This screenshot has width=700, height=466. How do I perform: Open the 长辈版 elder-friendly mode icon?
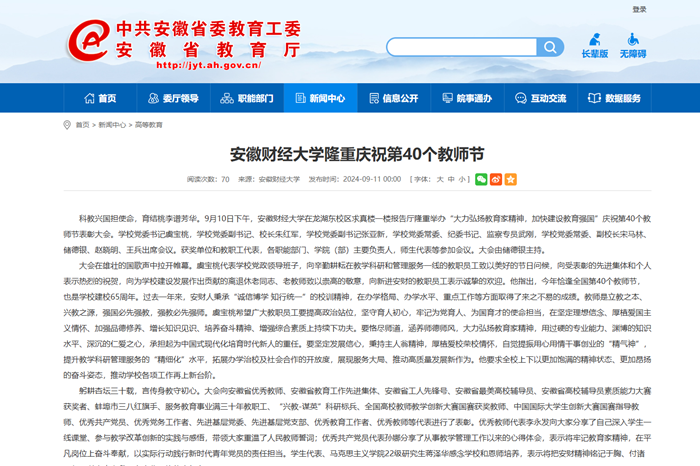[x=594, y=45]
